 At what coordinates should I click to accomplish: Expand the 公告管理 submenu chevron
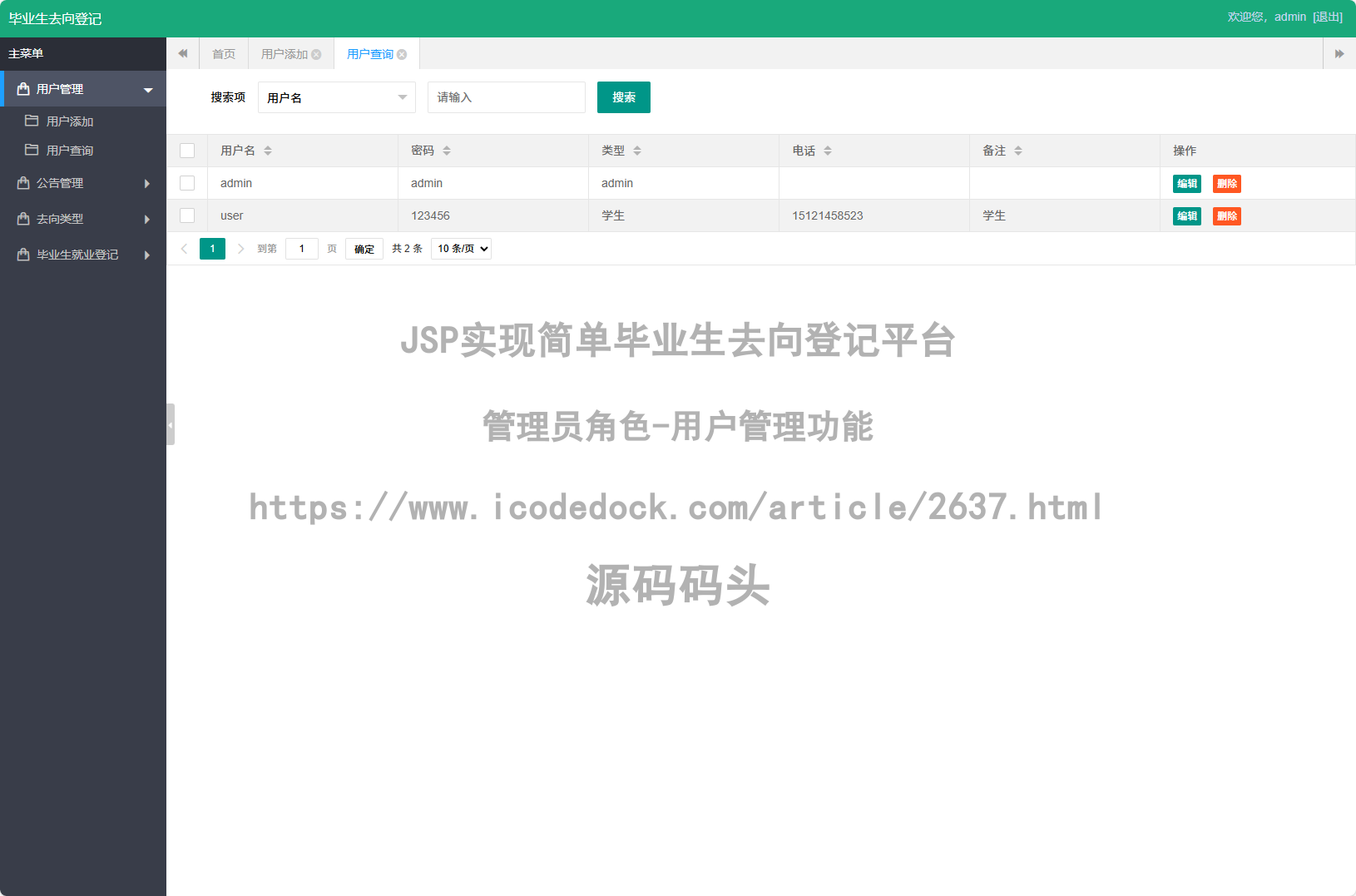pyautogui.click(x=147, y=183)
